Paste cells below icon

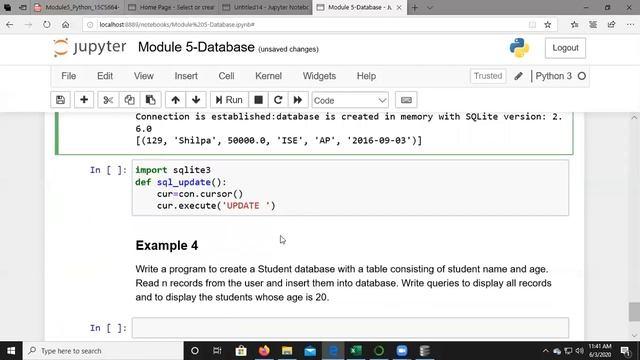click(x=151, y=100)
